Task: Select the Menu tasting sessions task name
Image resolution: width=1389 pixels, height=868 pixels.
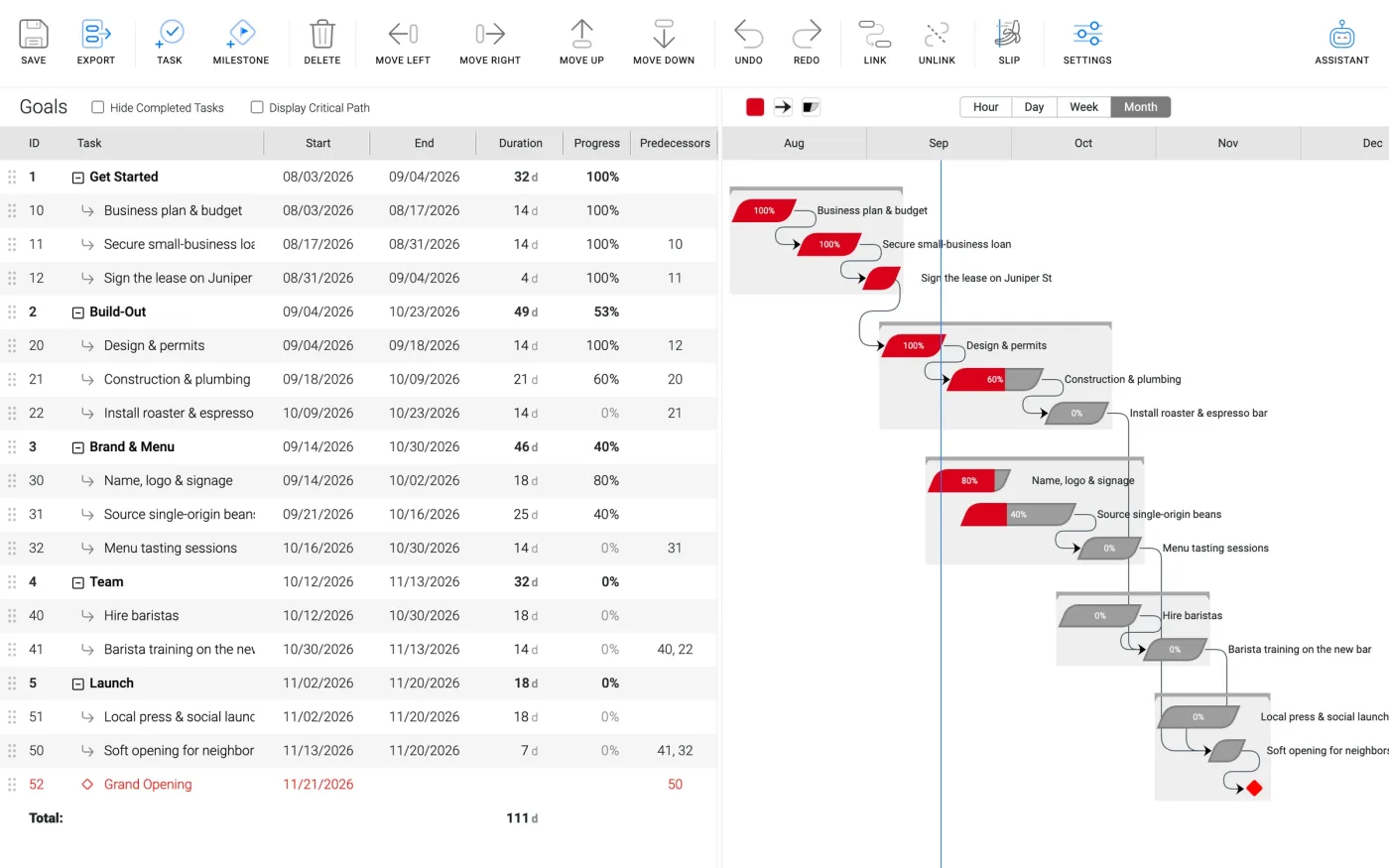Action: pyautogui.click(x=171, y=549)
